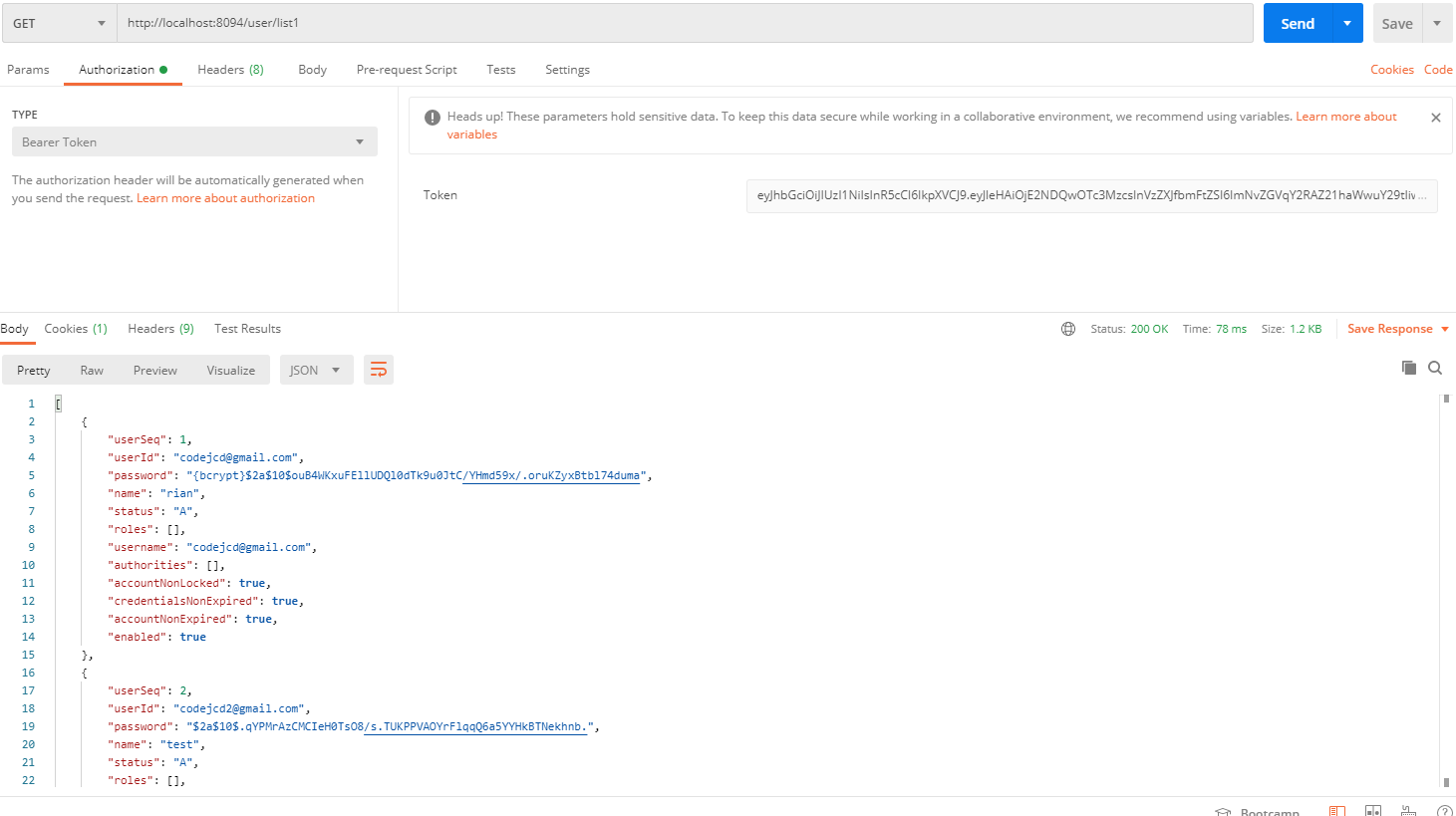Open the Tests tab
This screenshot has width=1456, height=816.
[x=501, y=70]
